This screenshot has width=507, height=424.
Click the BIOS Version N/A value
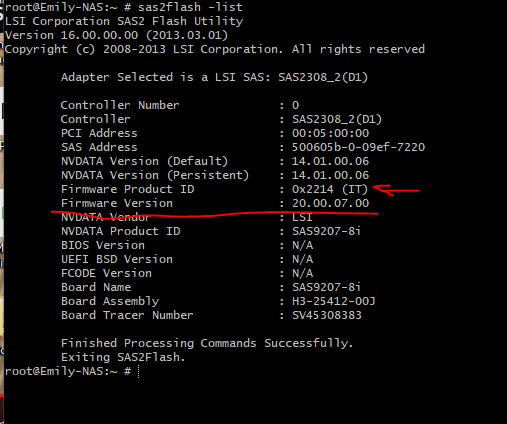click(x=302, y=245)
